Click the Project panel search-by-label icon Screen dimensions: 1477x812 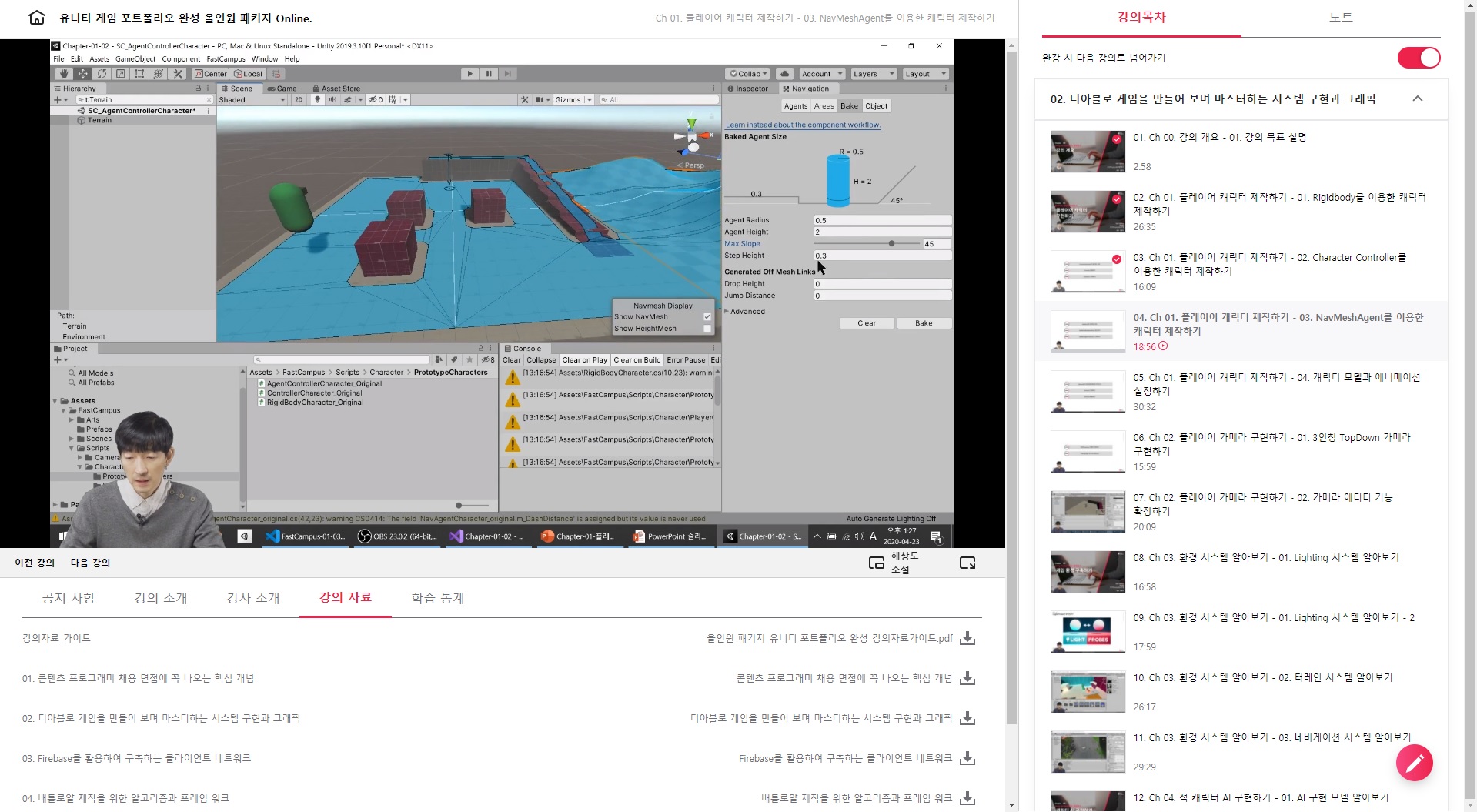pos(454,359)
